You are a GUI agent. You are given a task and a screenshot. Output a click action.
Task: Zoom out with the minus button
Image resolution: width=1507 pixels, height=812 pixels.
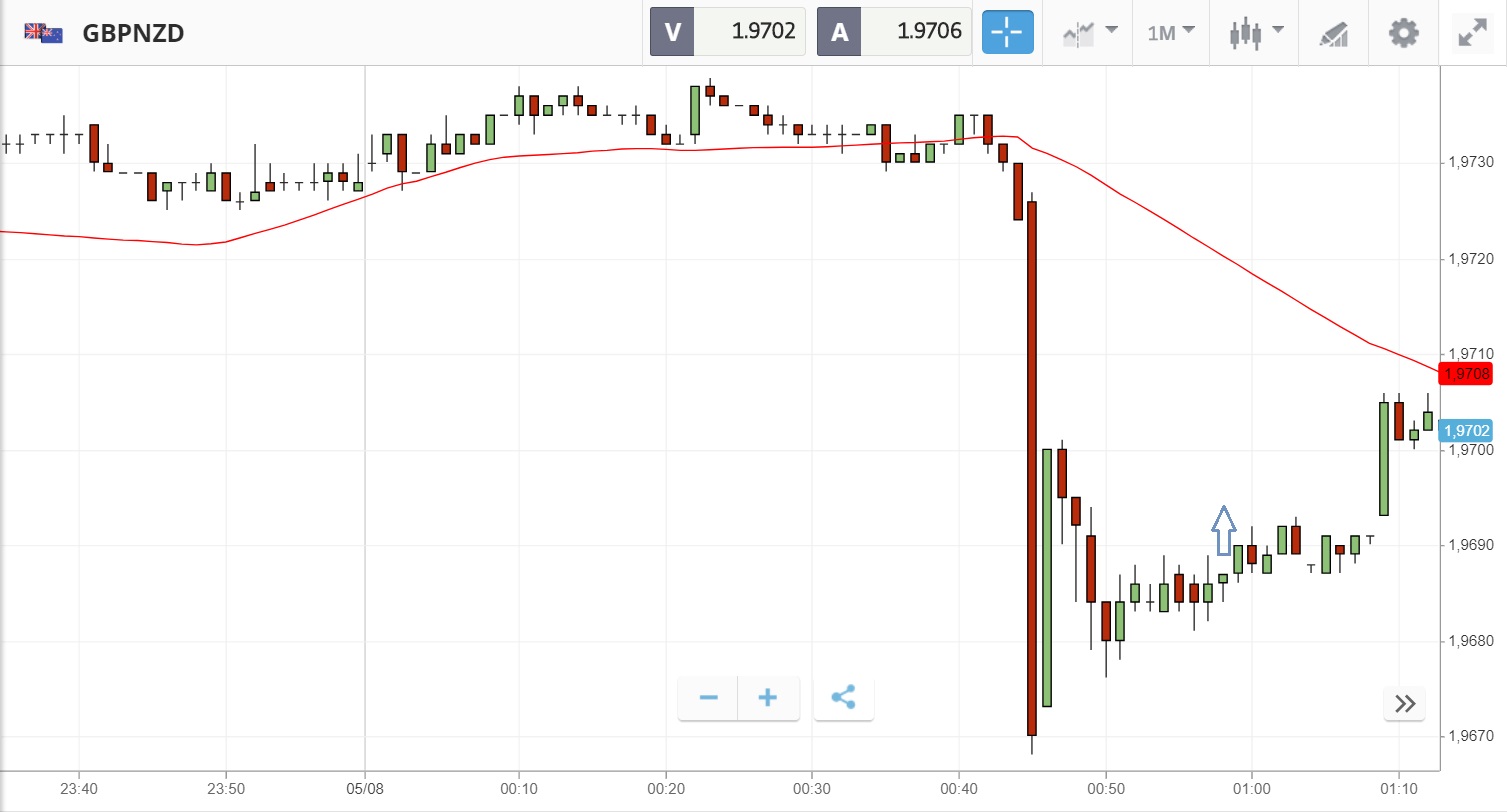click(708, 697)
